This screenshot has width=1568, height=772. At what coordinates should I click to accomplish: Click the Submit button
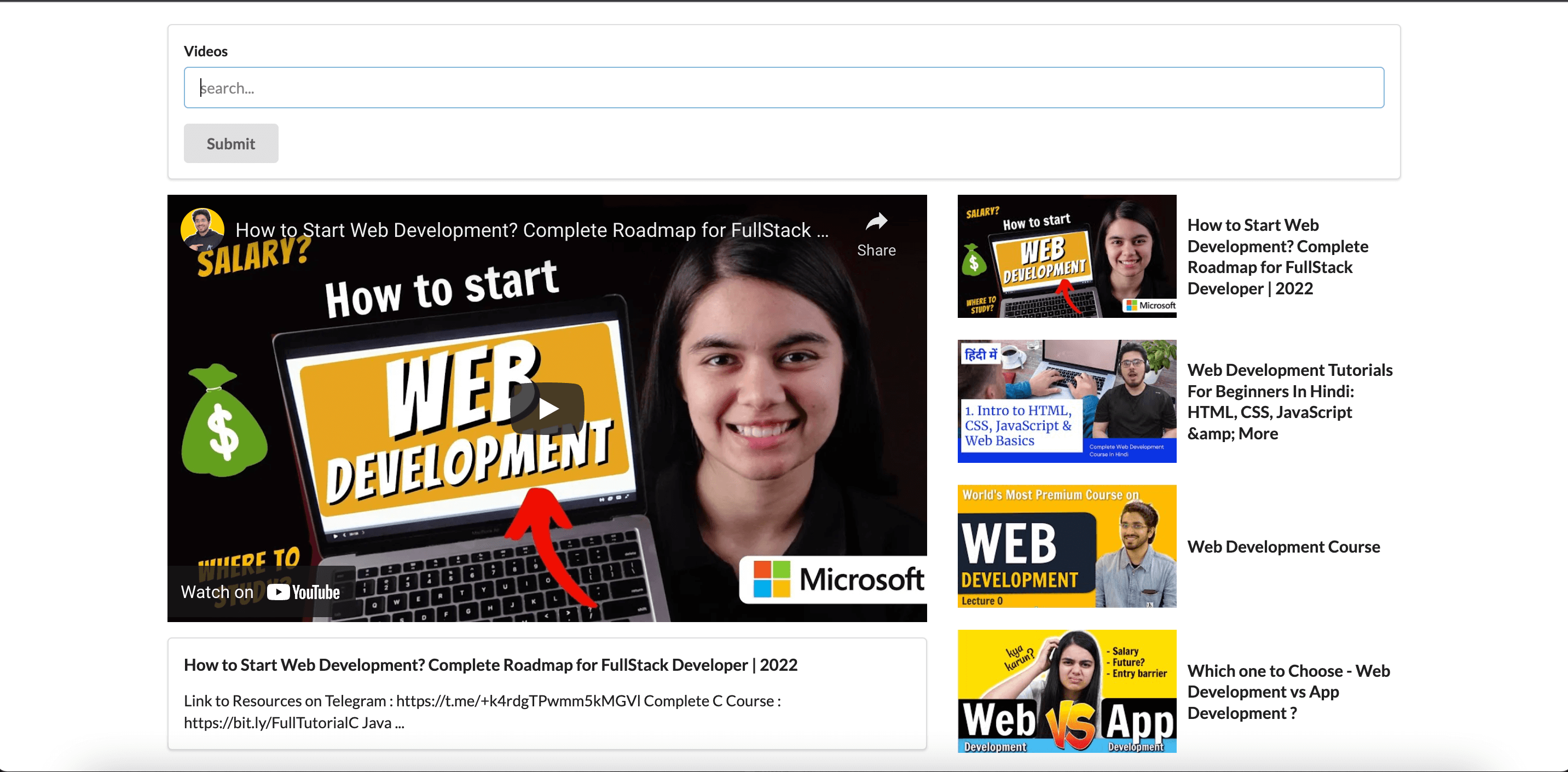point(231,143)
